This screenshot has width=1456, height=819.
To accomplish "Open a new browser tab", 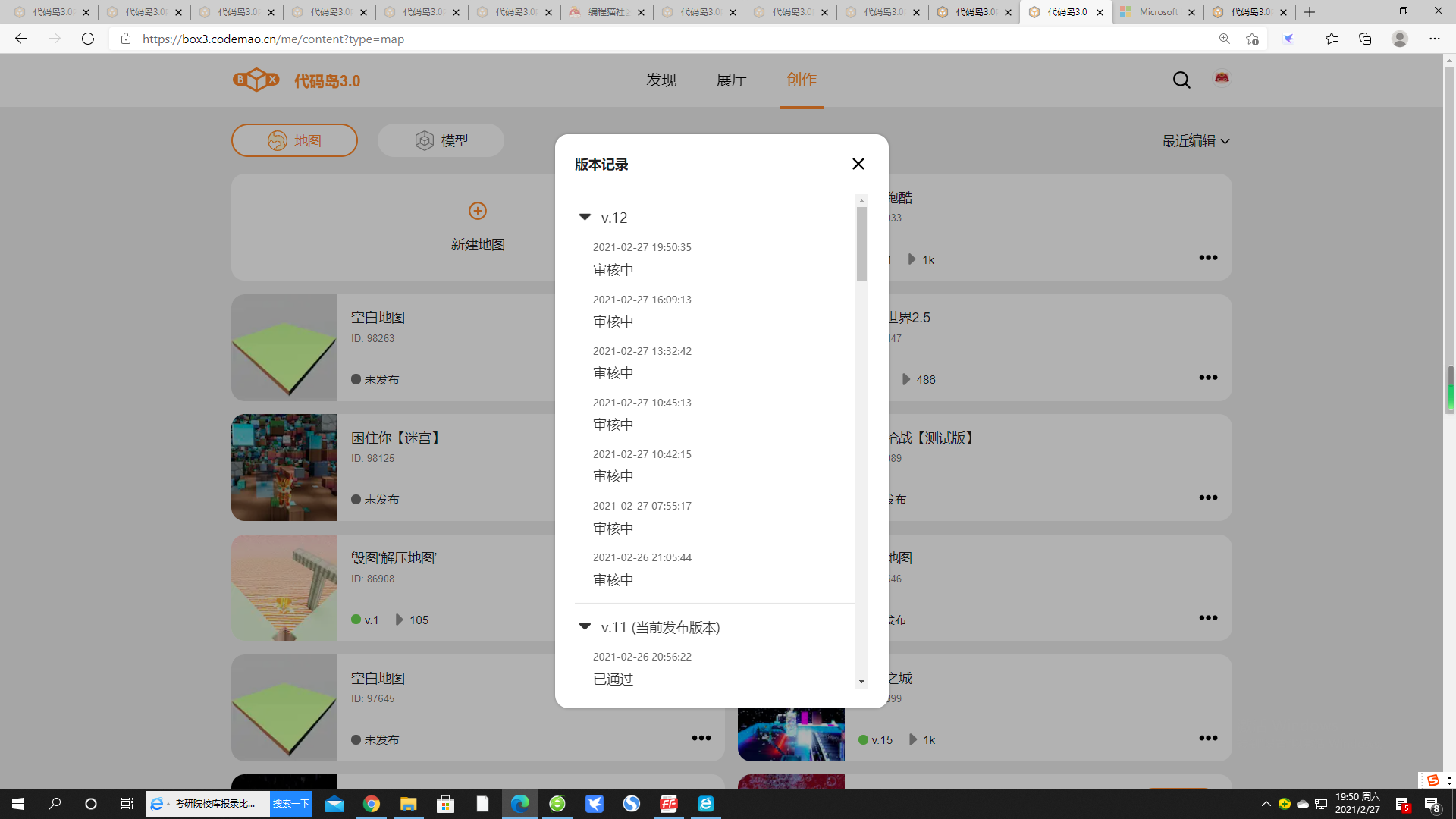I will coord(1310,12).
